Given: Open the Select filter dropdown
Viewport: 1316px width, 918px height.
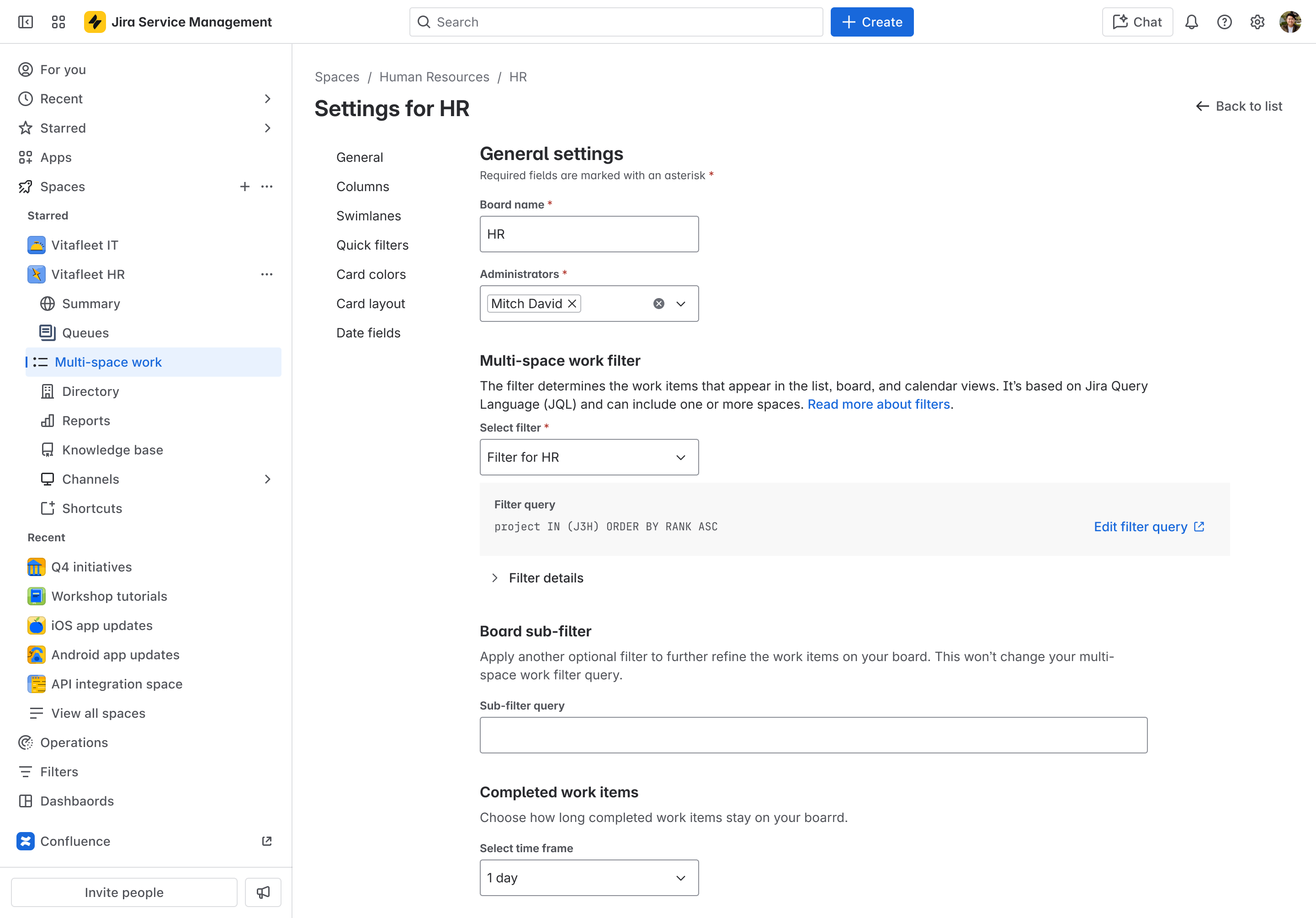Looking at the screenshot, I should 589,457.
